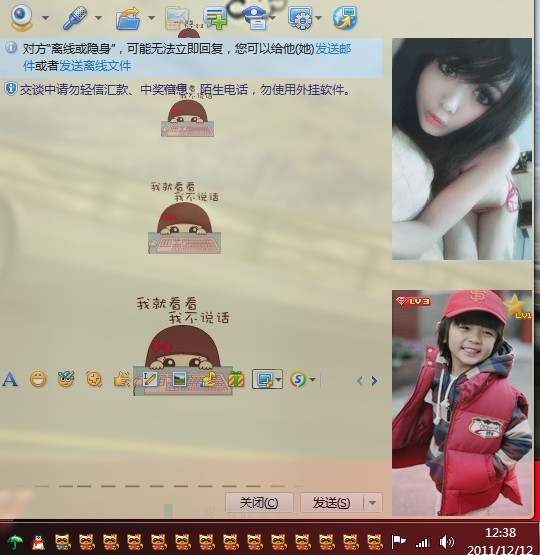Open the font settings letter A icon
Image resolution: width=540 pixels, height=555 pixels.
tap(10, 379)
